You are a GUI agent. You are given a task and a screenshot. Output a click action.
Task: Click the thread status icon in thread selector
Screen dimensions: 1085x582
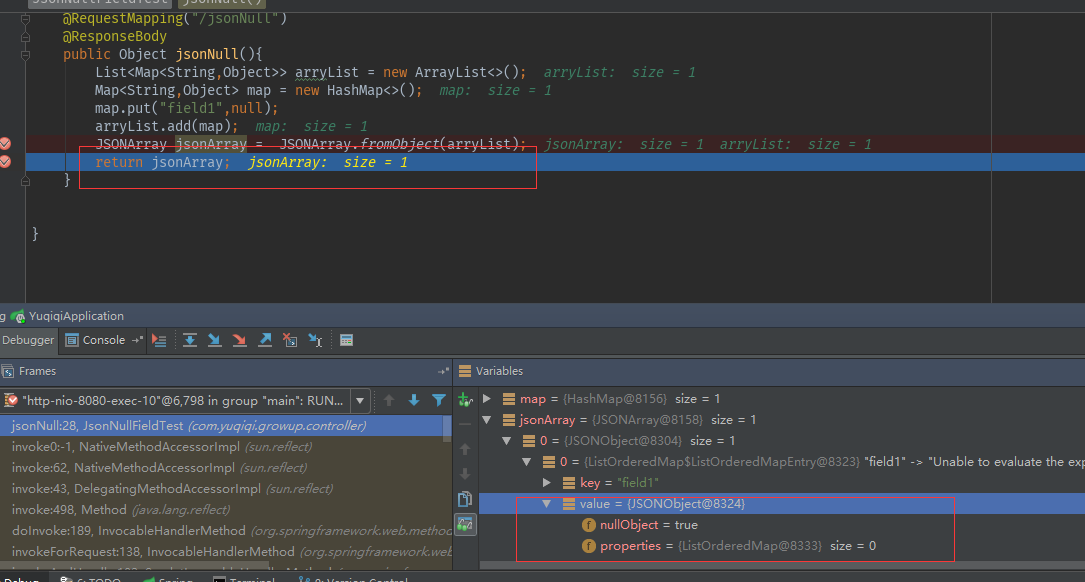[x=10, y=401]
